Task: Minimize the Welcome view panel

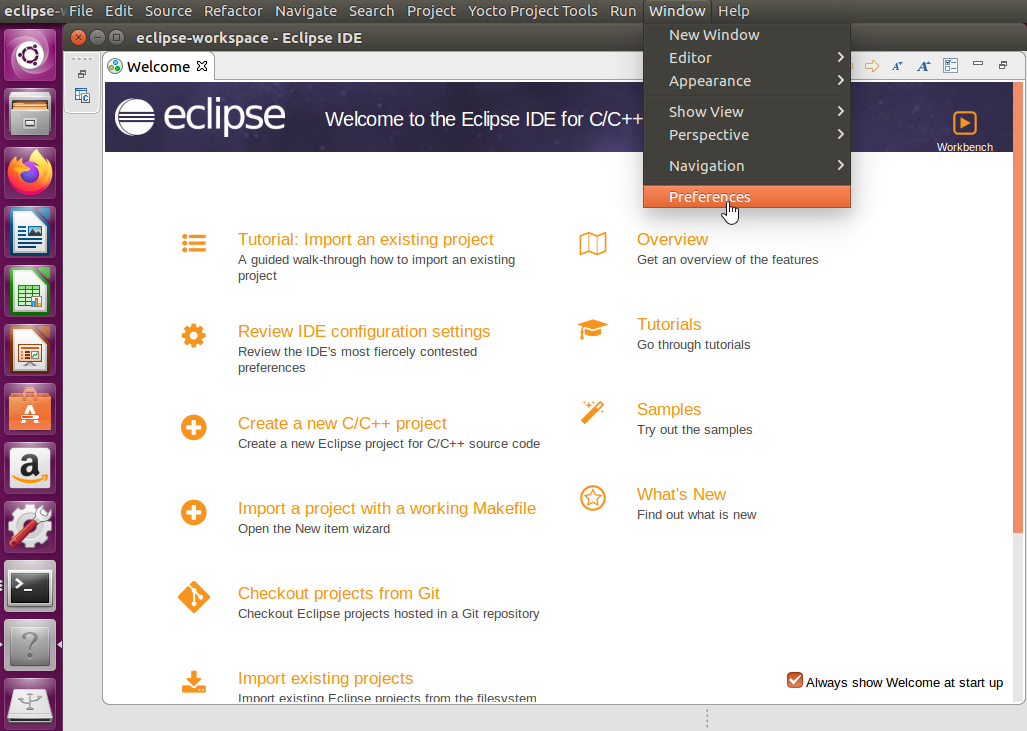Action: (978, 64)
